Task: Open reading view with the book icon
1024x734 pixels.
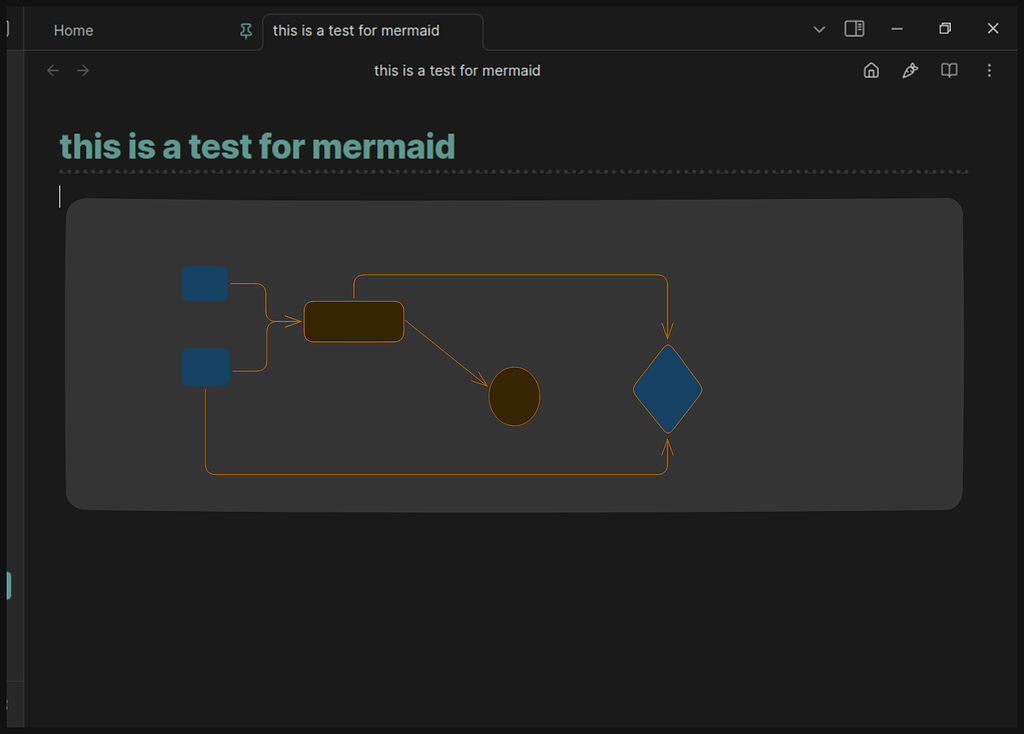Action: [x=948, y=70]
